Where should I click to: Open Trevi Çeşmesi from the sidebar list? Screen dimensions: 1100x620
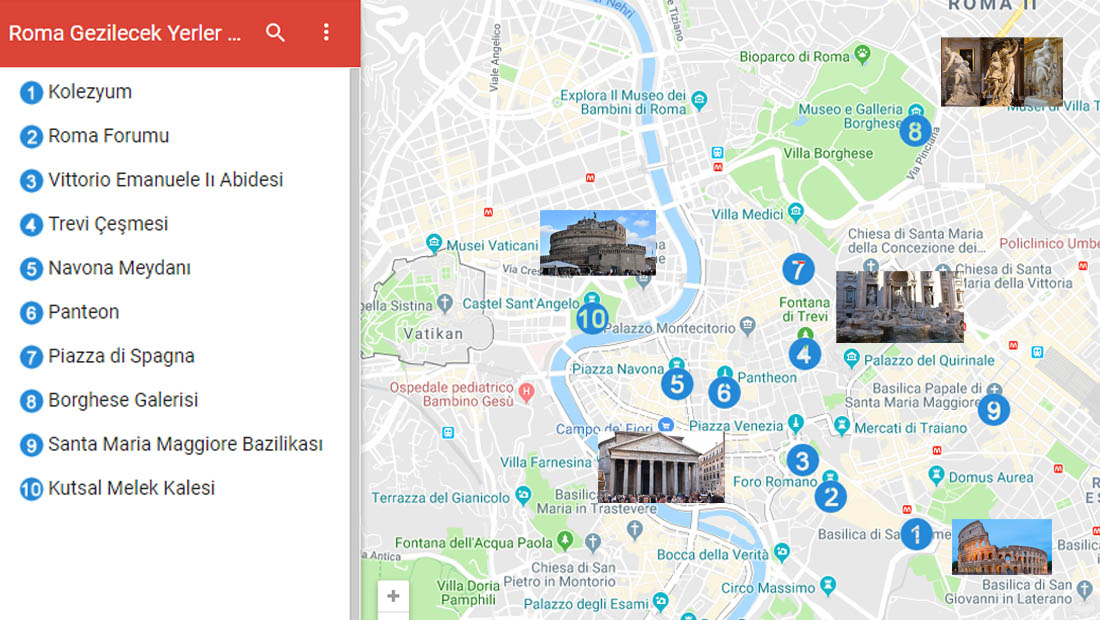(x=108, y=224)
